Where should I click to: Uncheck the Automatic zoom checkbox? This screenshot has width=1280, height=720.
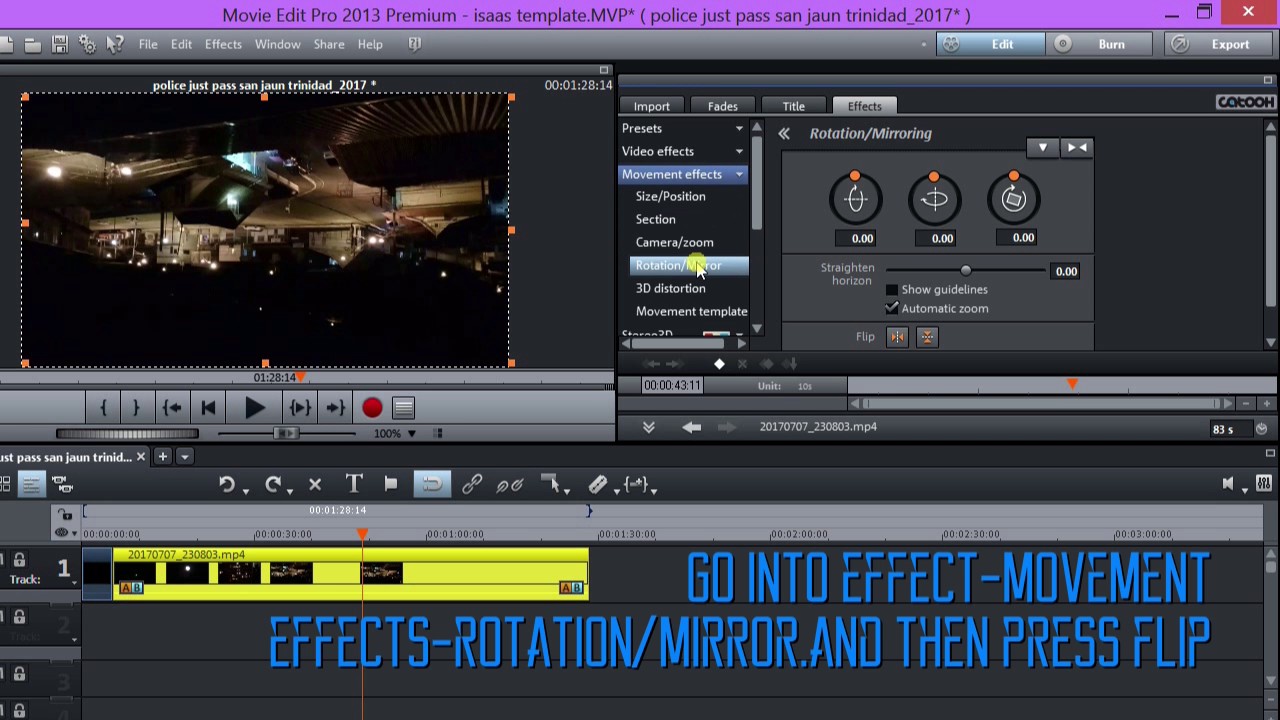892,308
